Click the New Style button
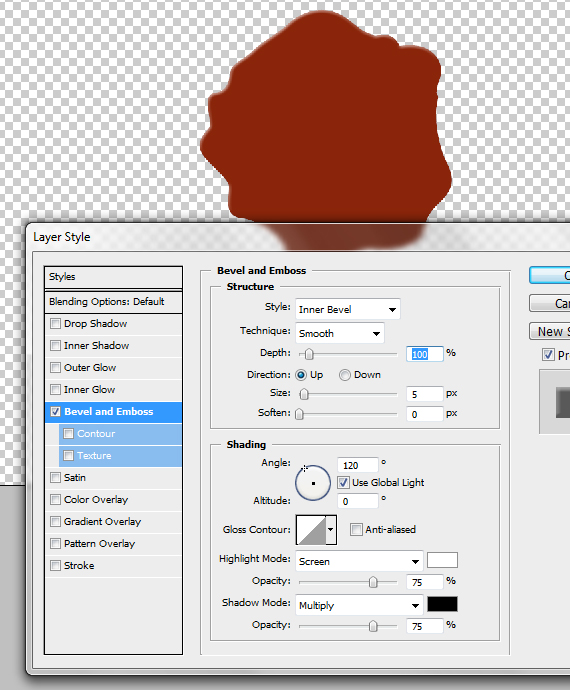The width and height of the screenshot is (570, 690). tap(550, 331)
